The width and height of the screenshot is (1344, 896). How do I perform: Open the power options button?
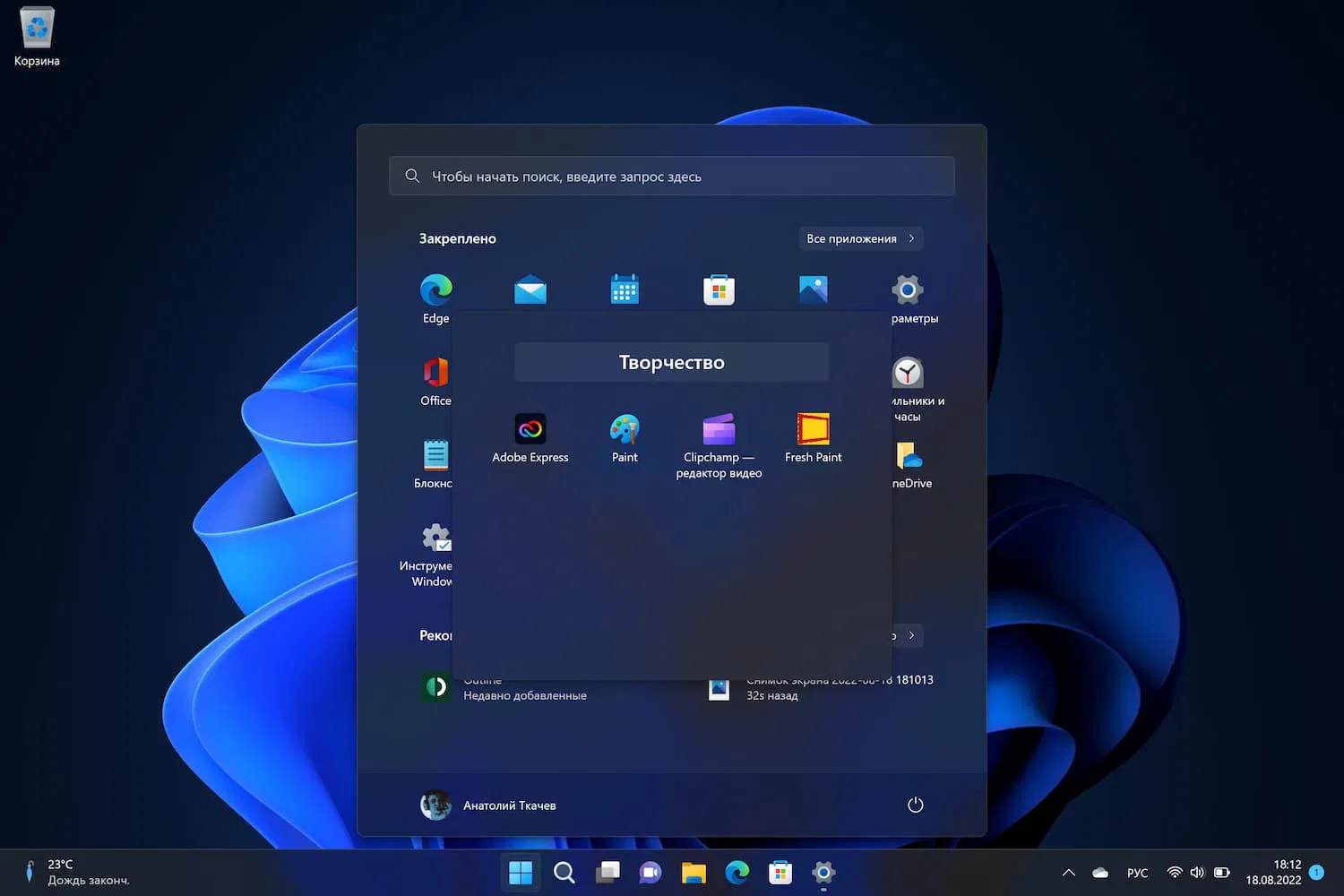tap(915, 805)
